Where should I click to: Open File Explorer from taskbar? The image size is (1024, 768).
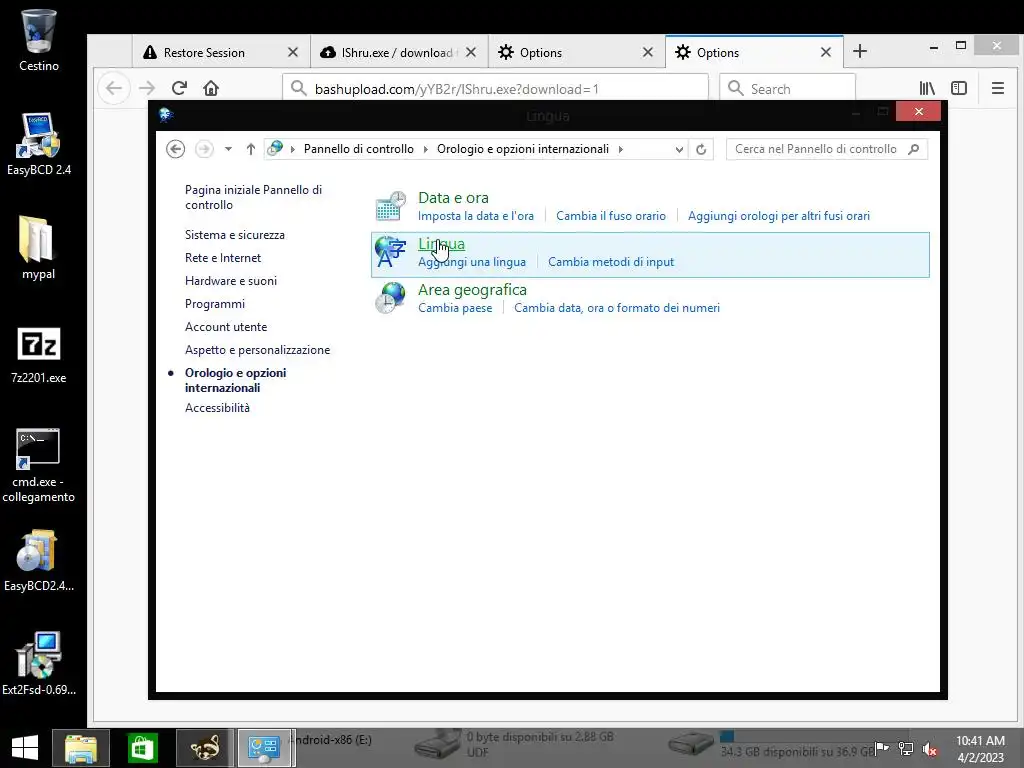click(x=80, y=748)
